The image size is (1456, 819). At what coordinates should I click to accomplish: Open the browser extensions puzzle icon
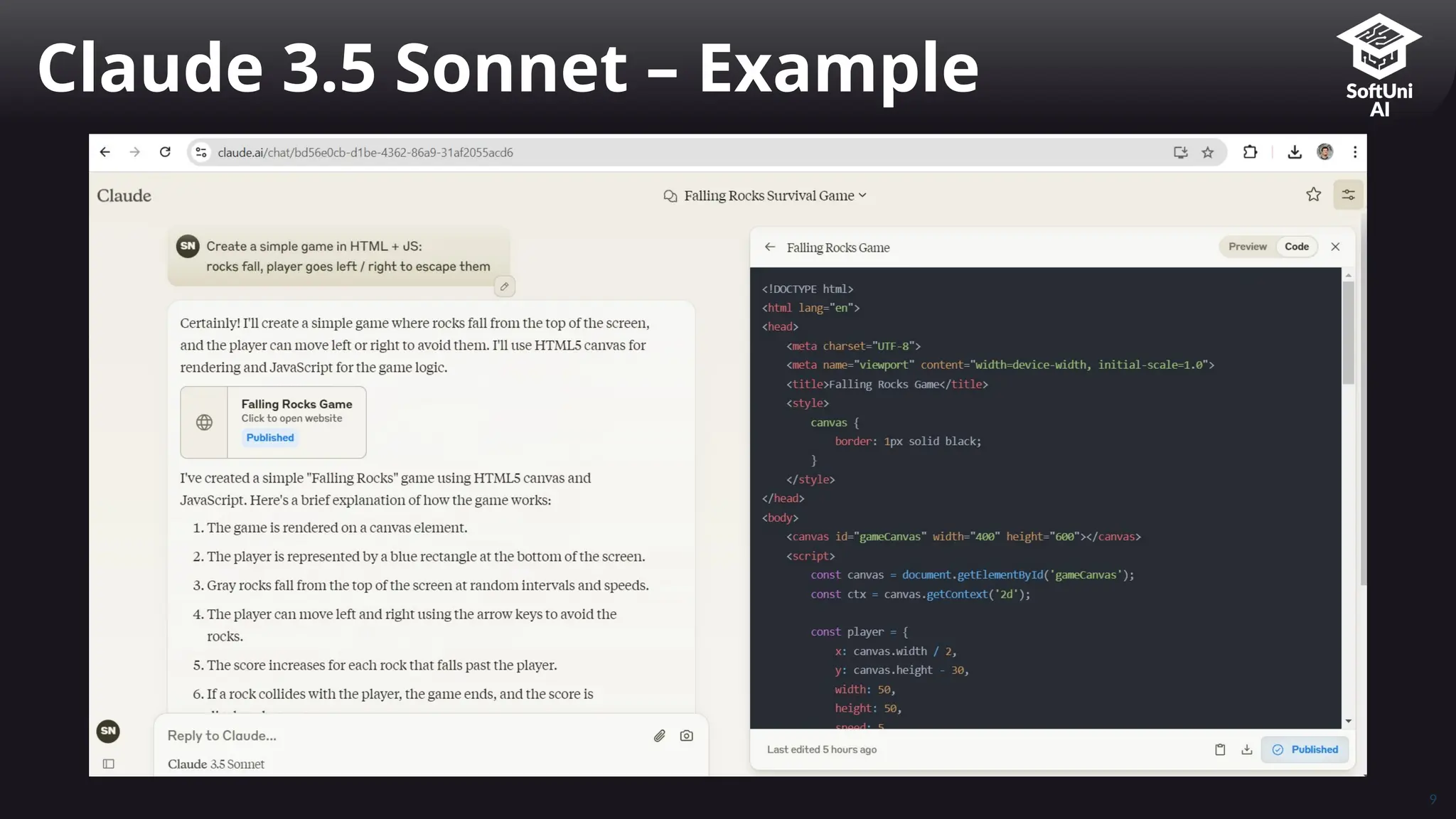point(1250,152)
